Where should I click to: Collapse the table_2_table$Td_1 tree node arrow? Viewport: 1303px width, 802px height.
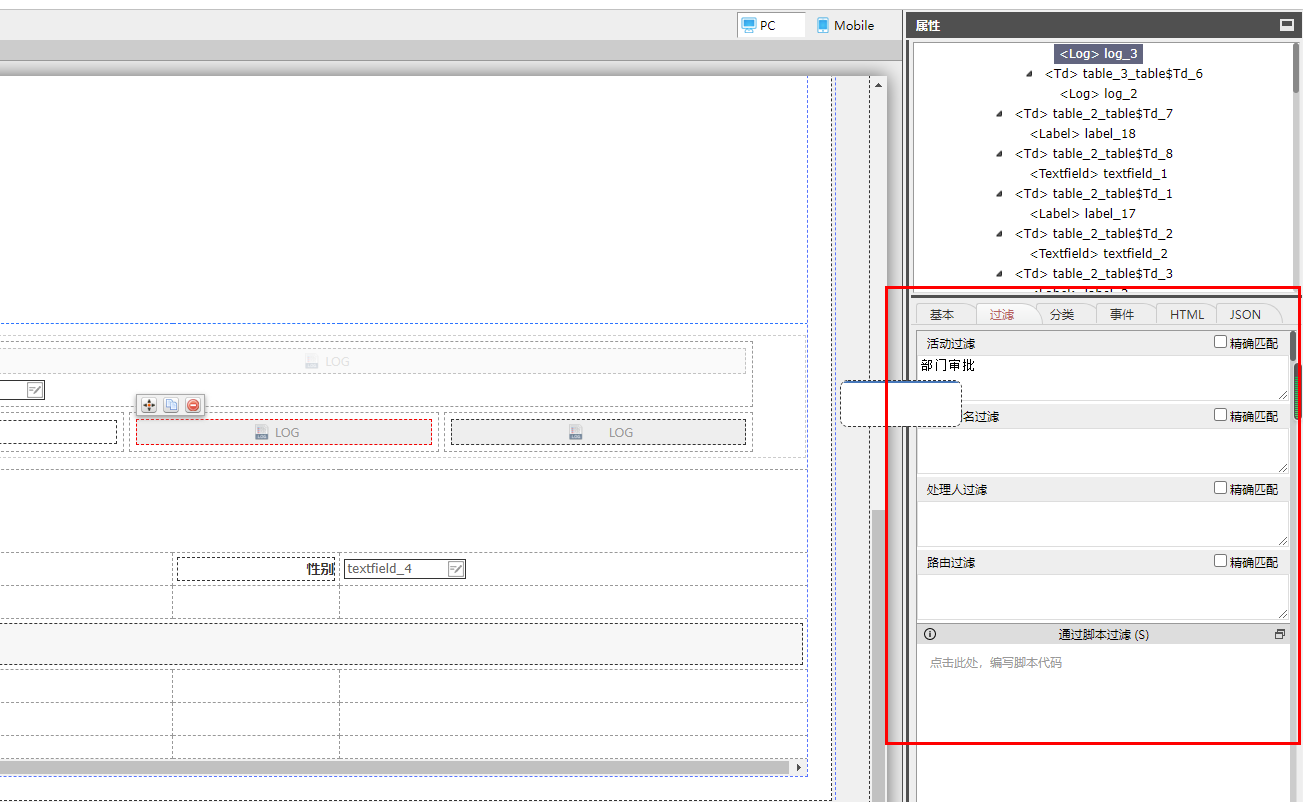(x=999, y=194)
